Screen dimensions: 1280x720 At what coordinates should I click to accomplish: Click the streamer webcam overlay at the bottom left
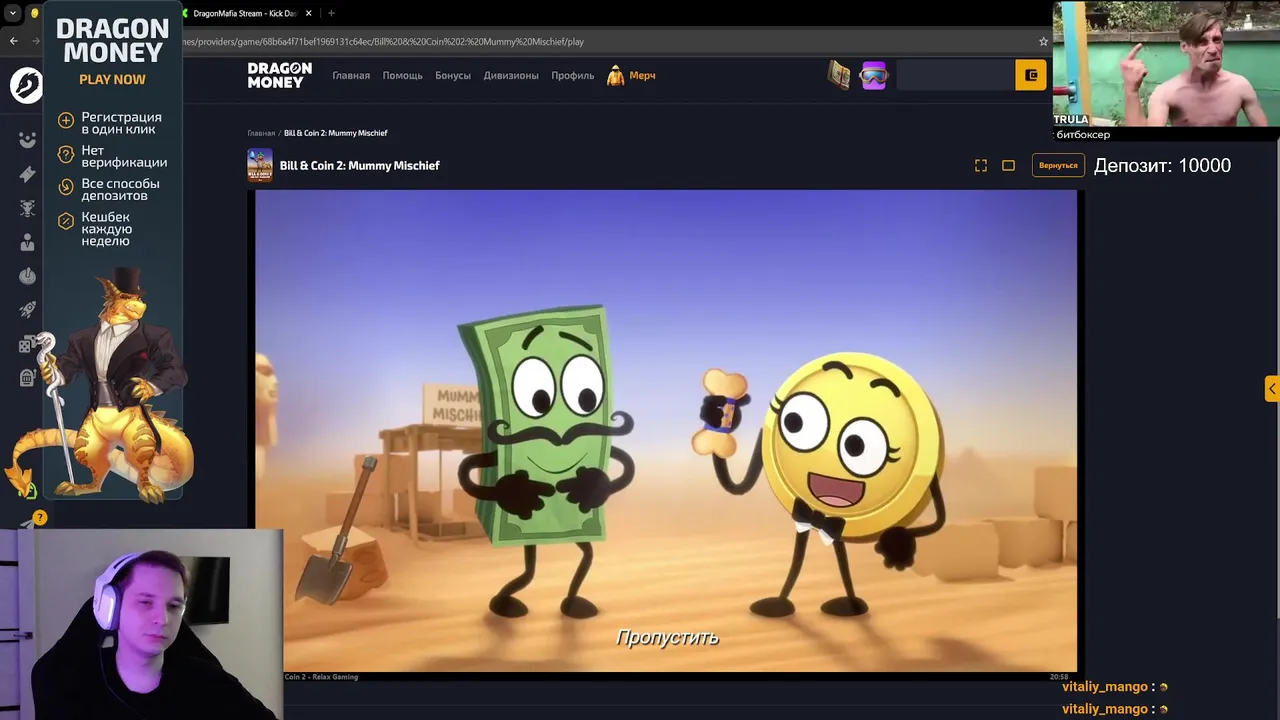[x=141, y=625]
